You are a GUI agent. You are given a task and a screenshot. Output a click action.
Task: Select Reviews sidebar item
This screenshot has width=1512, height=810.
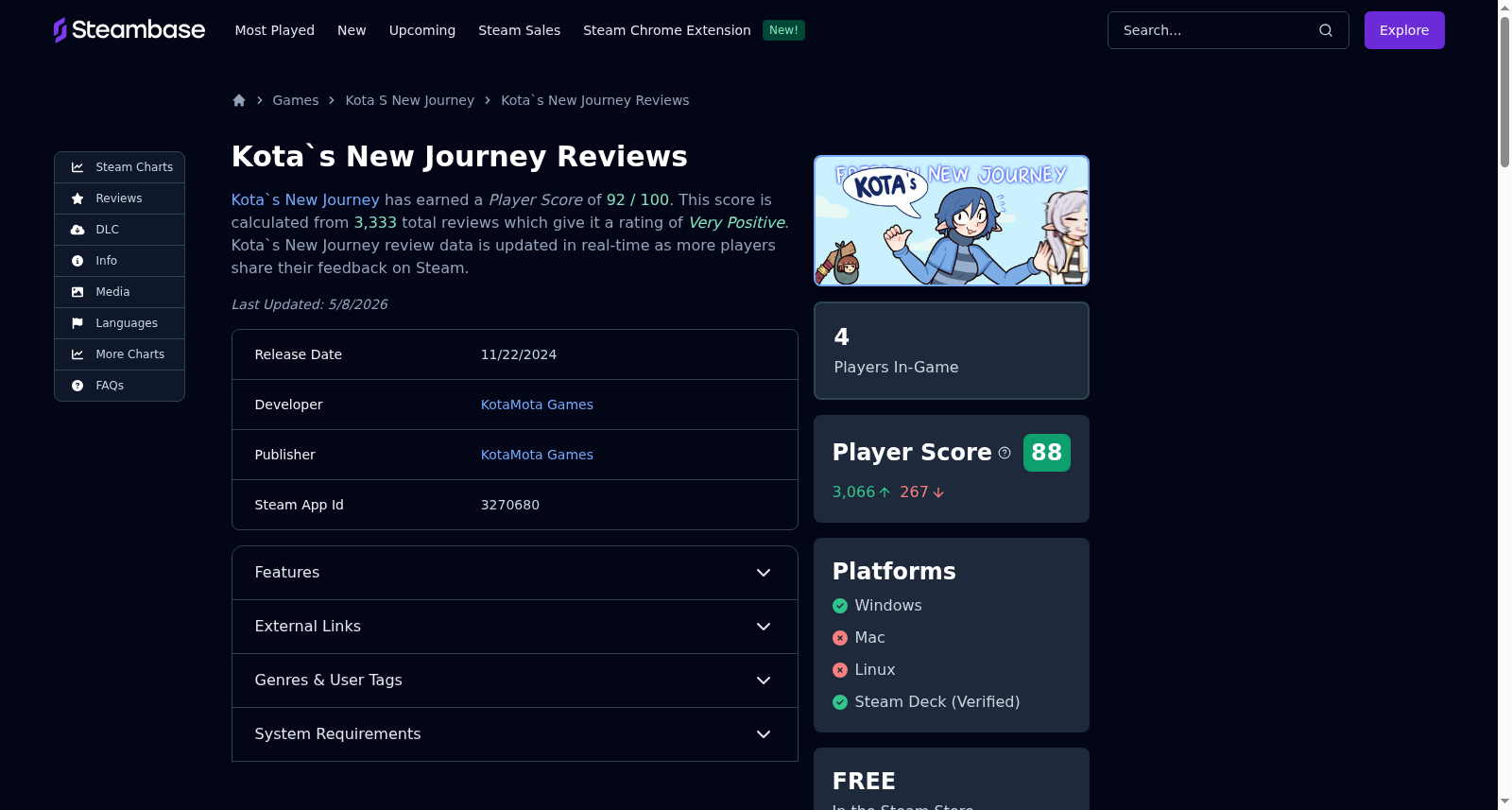[x=119, y=198]
